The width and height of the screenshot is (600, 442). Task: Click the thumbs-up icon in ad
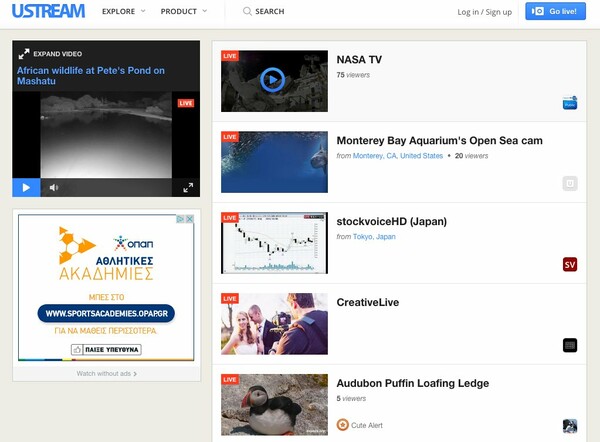[x=77, y=349]
